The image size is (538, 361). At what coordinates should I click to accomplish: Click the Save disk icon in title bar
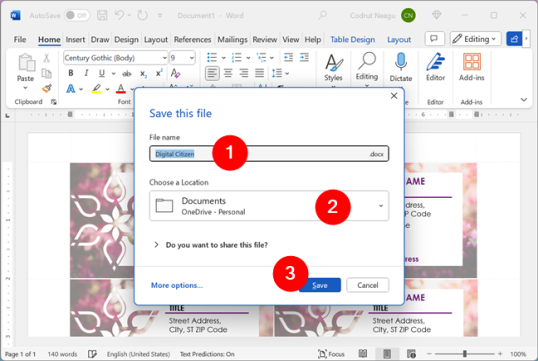[x=102, y=15]
